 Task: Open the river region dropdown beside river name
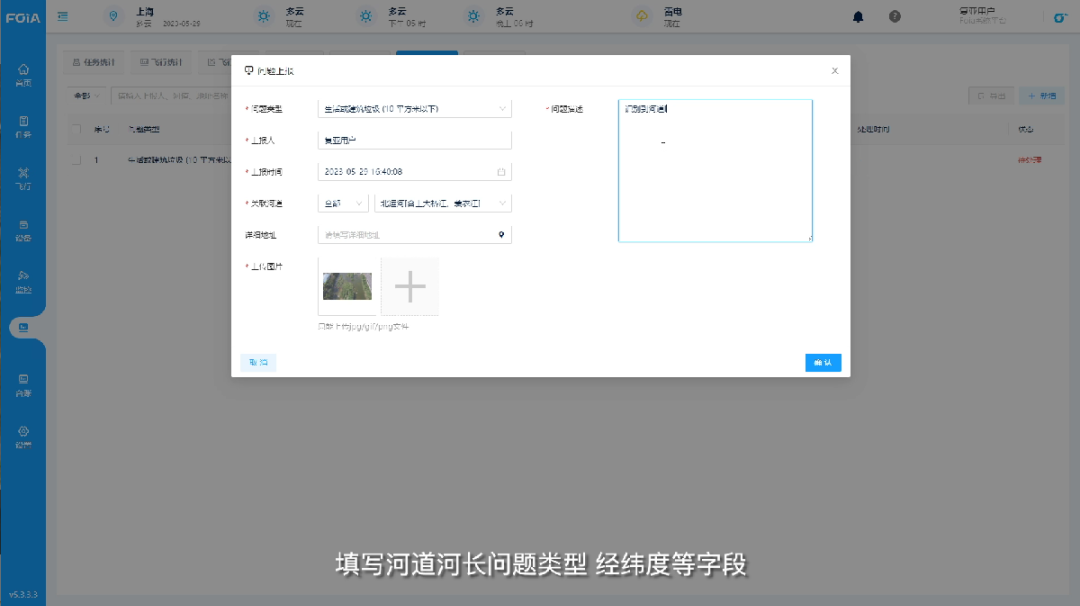coord(343,203)
